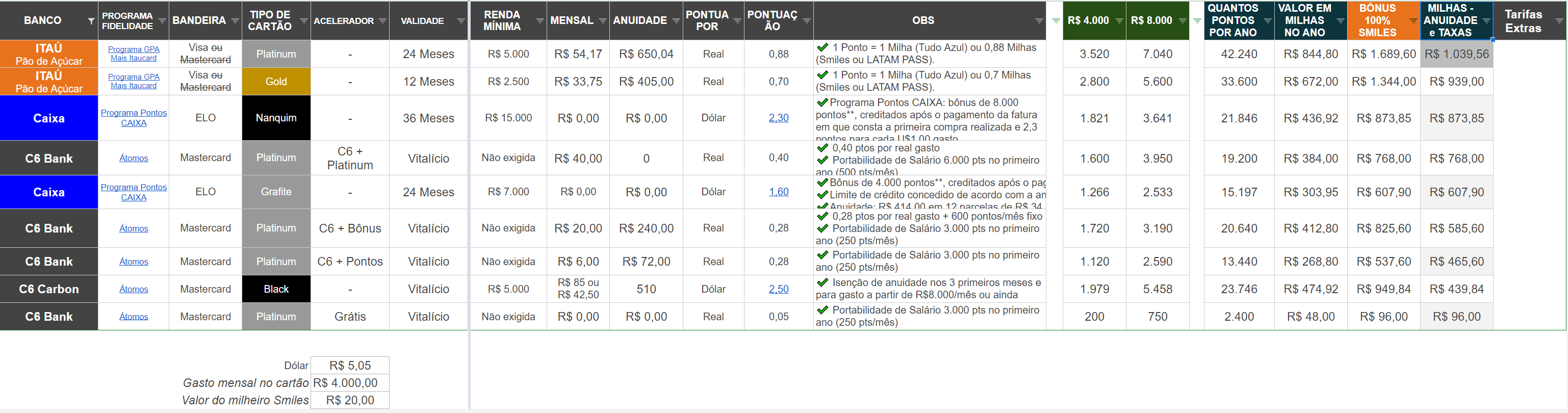Open Átomos link in the Grátis row
This screenshot has width=1568, height=413.
134,316
